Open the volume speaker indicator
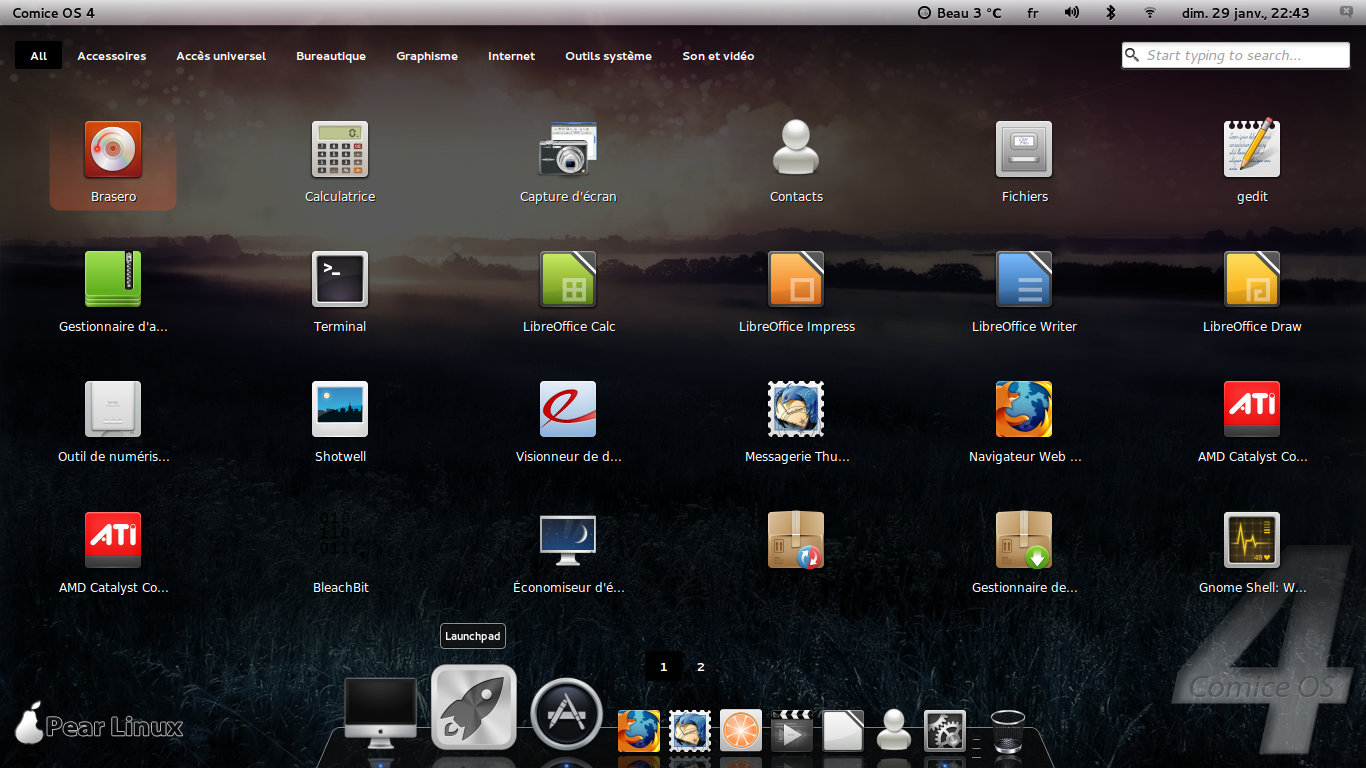This screenshot has height=768, width=1366. click(x=1072, y=13)
